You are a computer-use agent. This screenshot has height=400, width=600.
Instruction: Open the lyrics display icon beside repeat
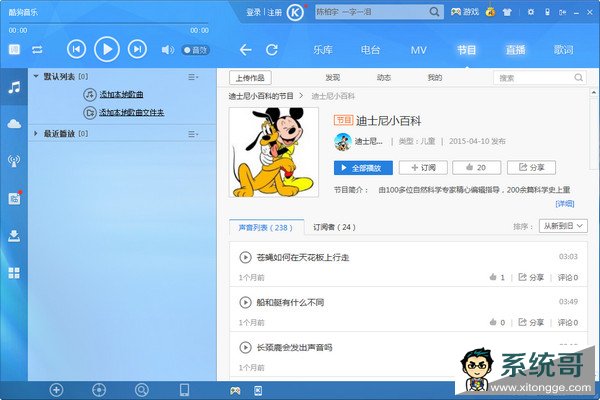click(x=14, y=49)
